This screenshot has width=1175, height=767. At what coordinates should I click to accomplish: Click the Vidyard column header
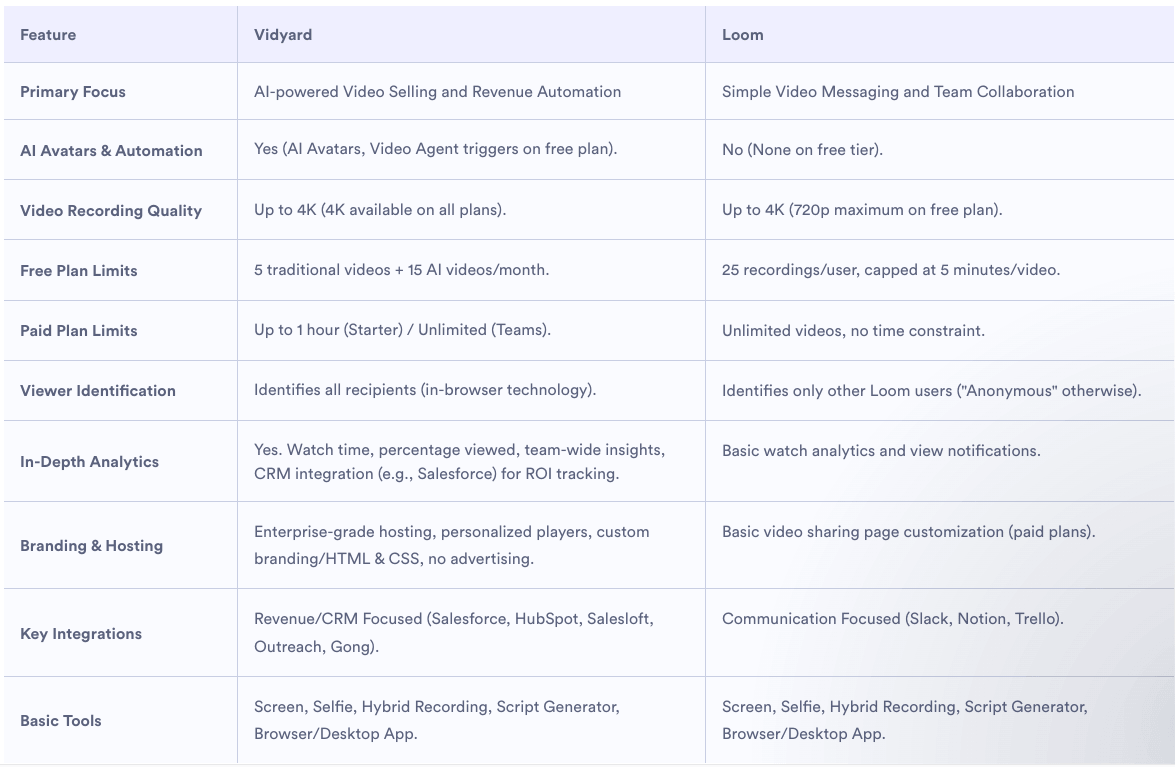point(283,35)
